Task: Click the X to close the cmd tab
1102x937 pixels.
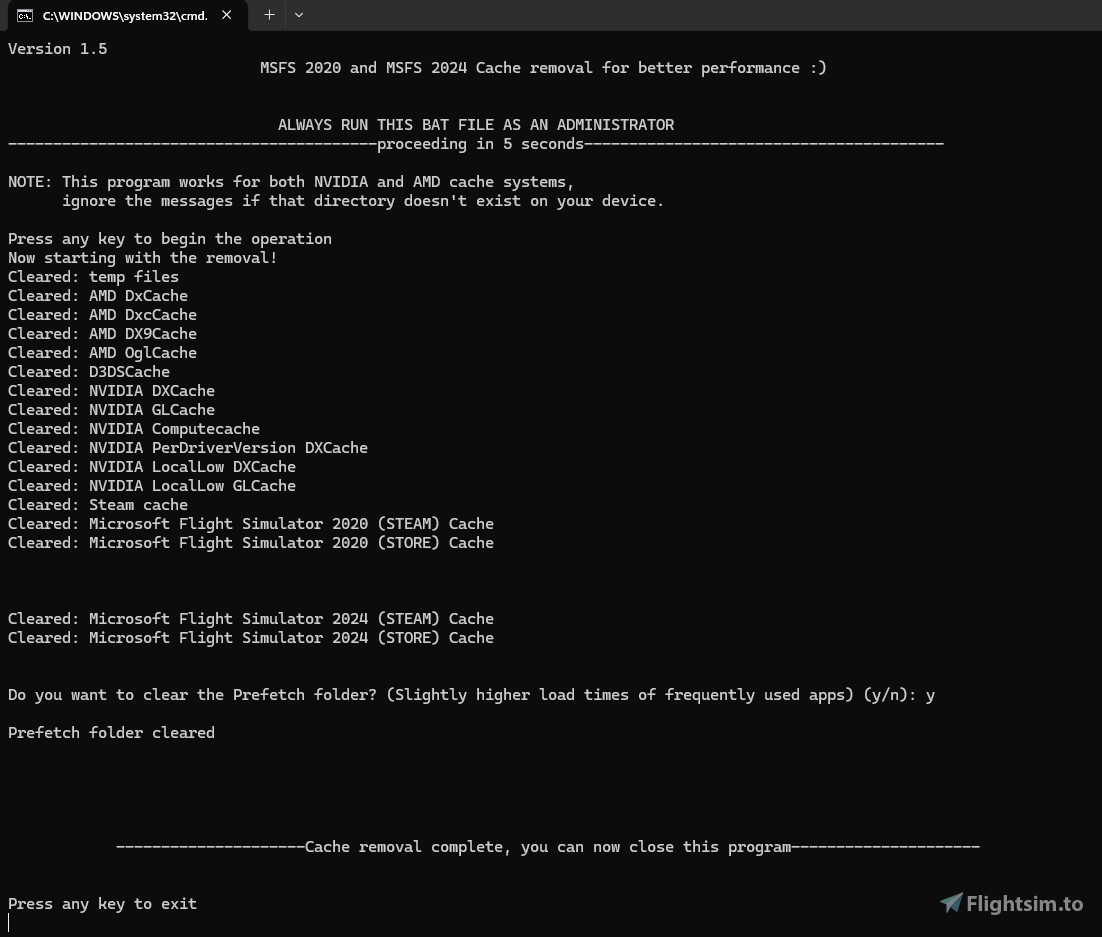Action: (x=225, y=15)
